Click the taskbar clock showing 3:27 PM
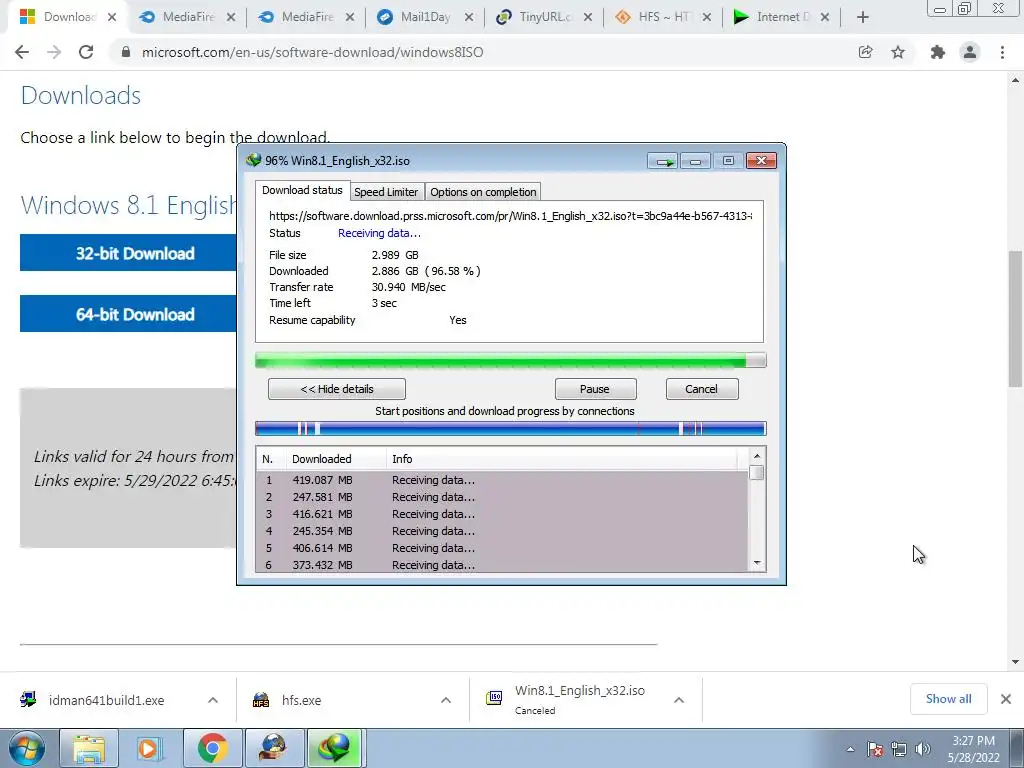 [x=973, y=749]
